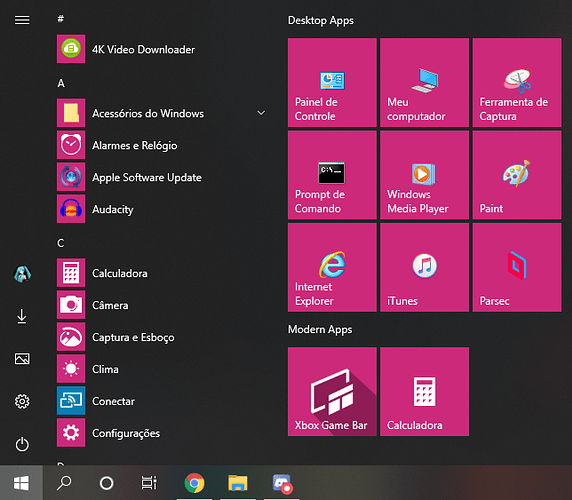Open the Paint tile
The width and height of the screenshot is (572, 500).
[x=517, y=175]
